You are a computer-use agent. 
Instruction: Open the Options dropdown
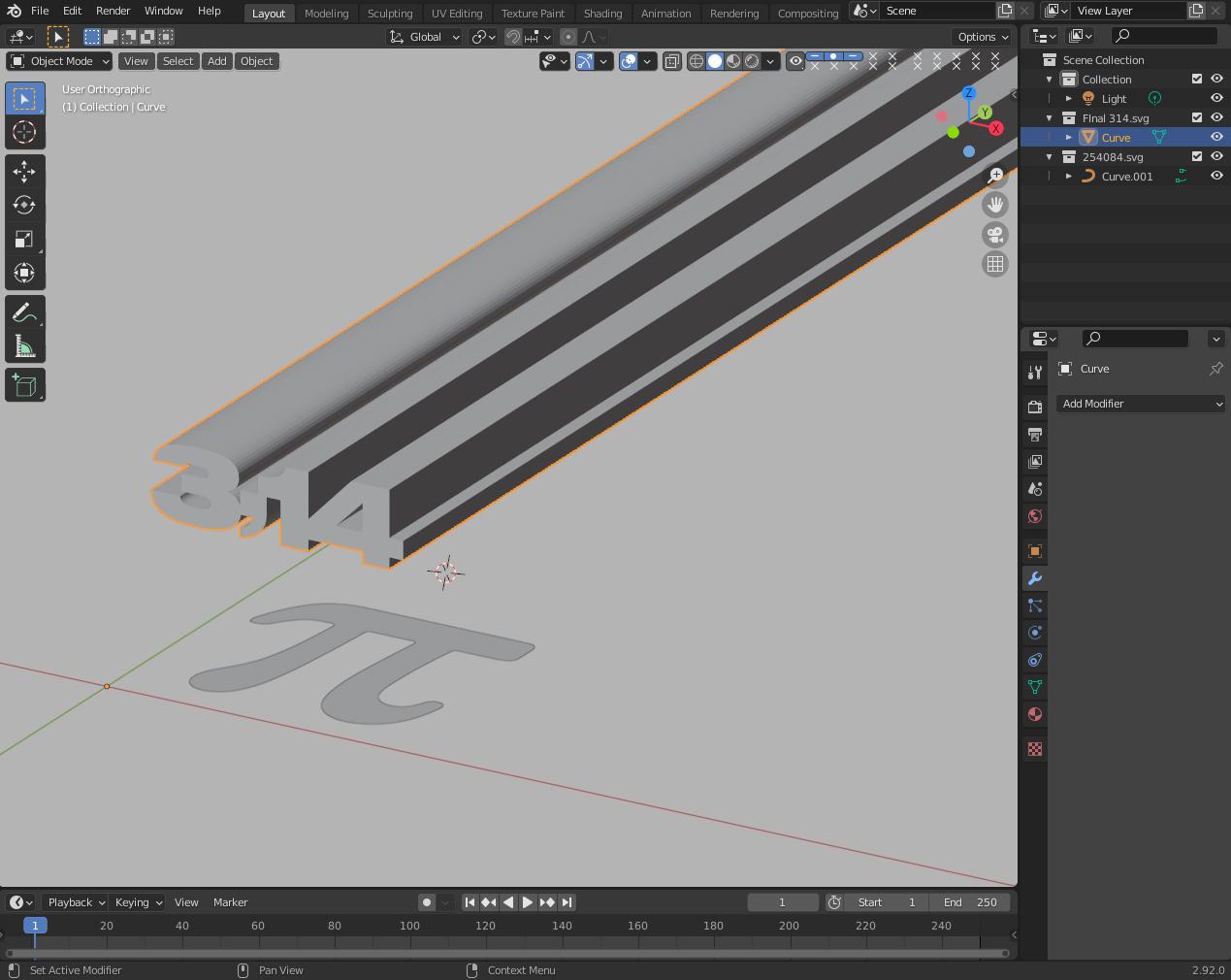[x=983, y=37]
